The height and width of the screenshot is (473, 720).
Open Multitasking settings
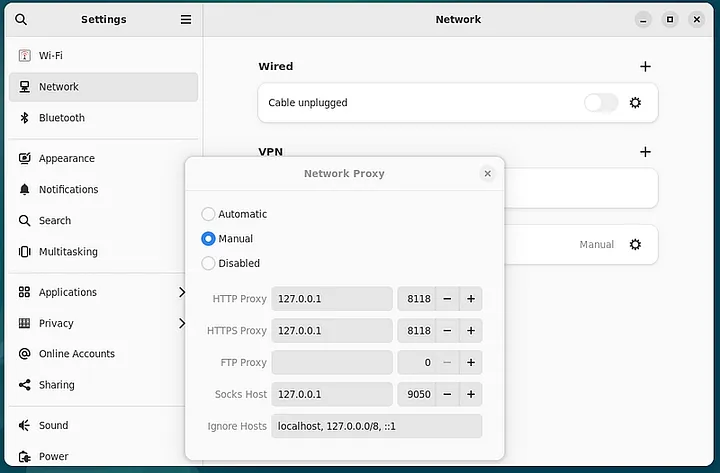point(103,252)
